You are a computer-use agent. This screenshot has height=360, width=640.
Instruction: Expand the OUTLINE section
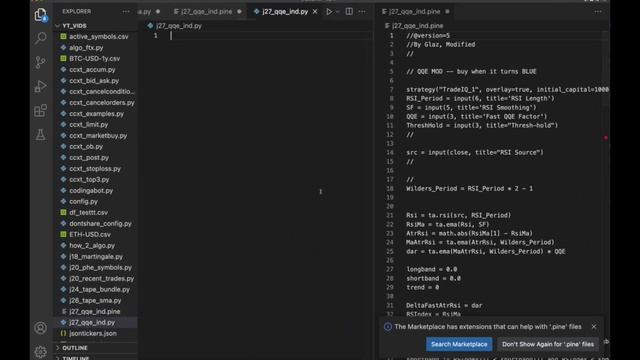pyautogui.click(x=75, y=348)
